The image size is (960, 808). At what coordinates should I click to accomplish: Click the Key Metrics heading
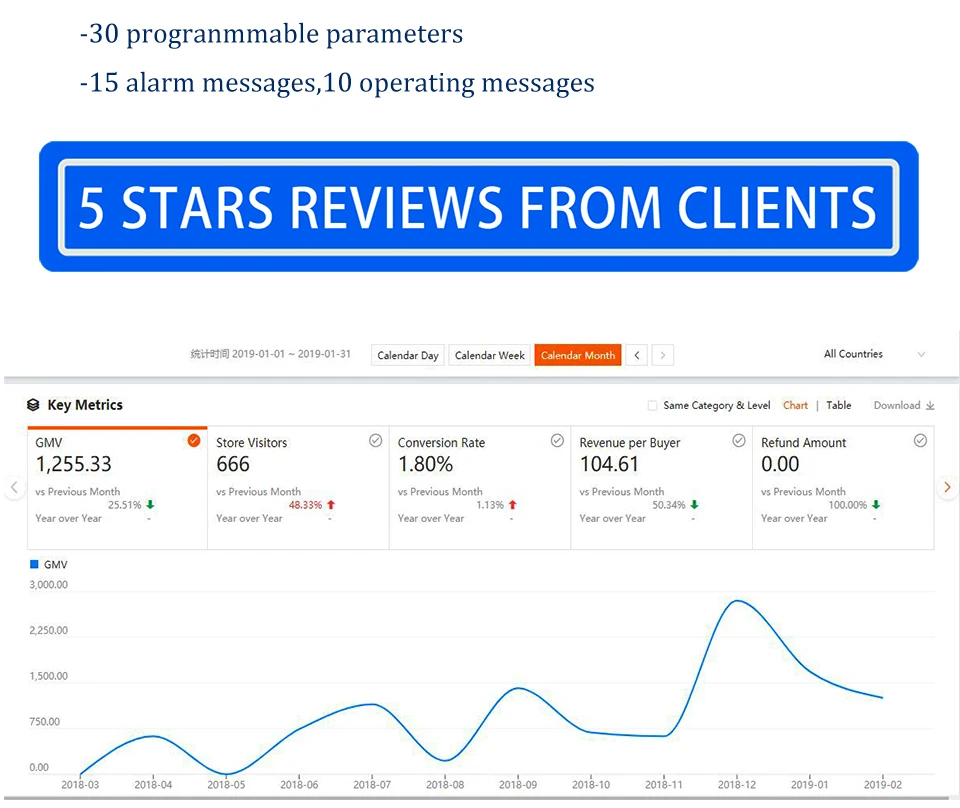[x=85, y=405]
